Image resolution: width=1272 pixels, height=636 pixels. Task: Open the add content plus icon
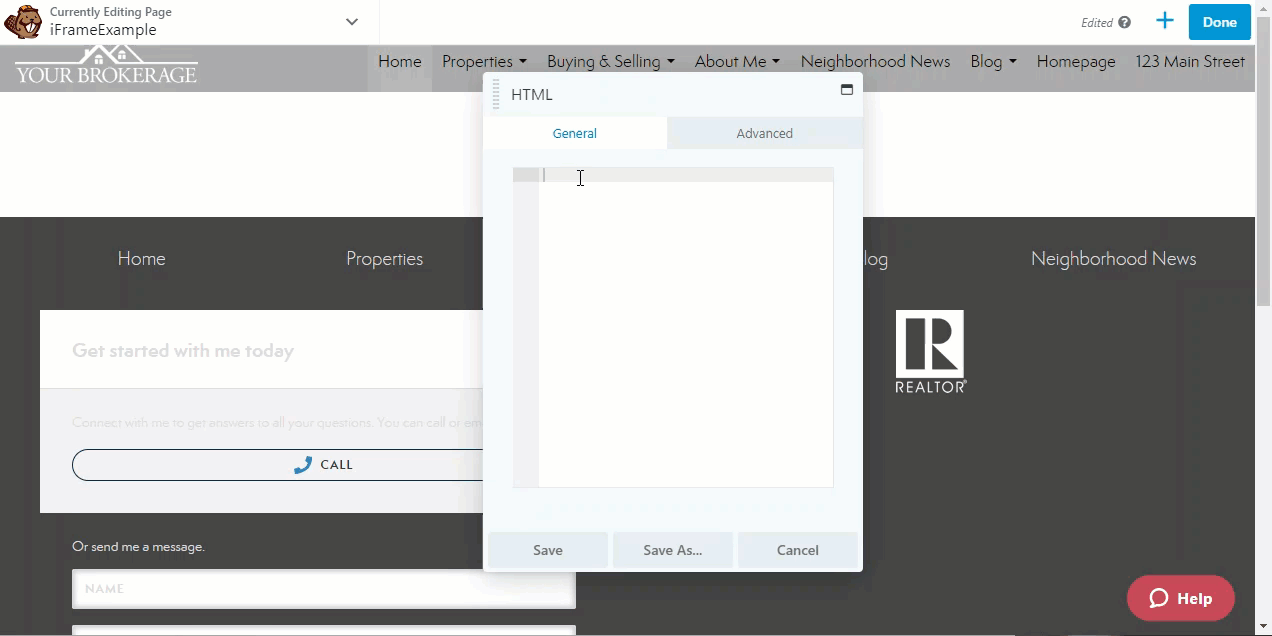coord(1164,21)
